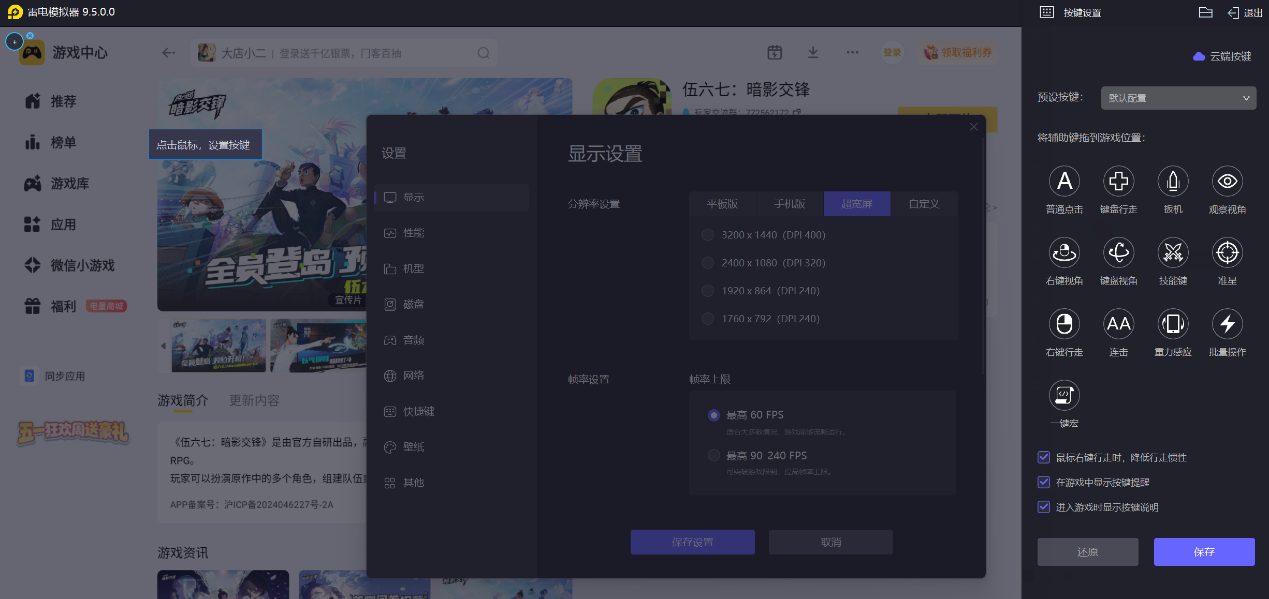
Task: Select the 右键行走 mouse icon
Action: point(1065,323)
